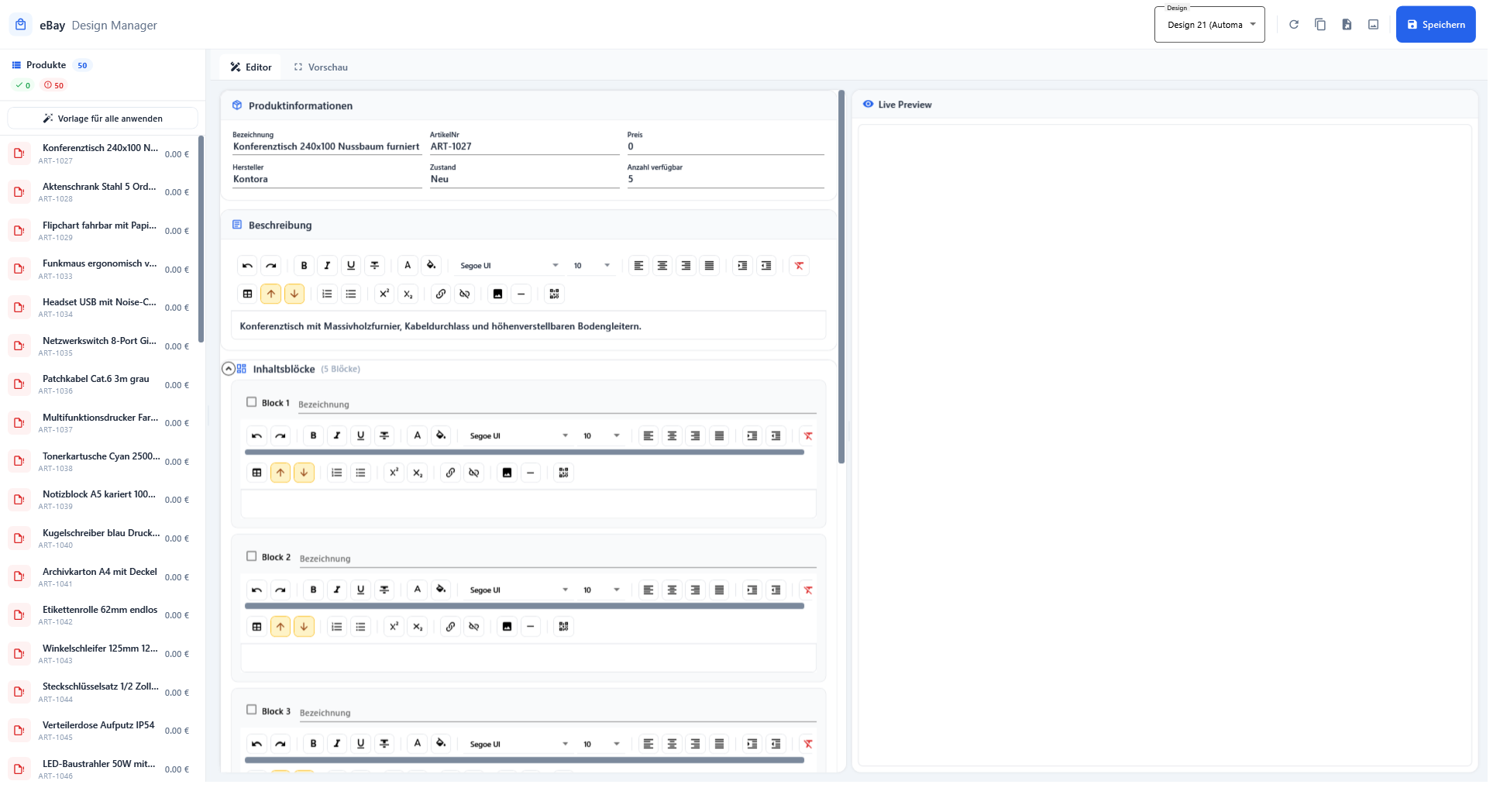Insert a bullet list in the Beschreibung toolbar
The height and width of the screenshot is (812, 1500).
coord(351,294)
